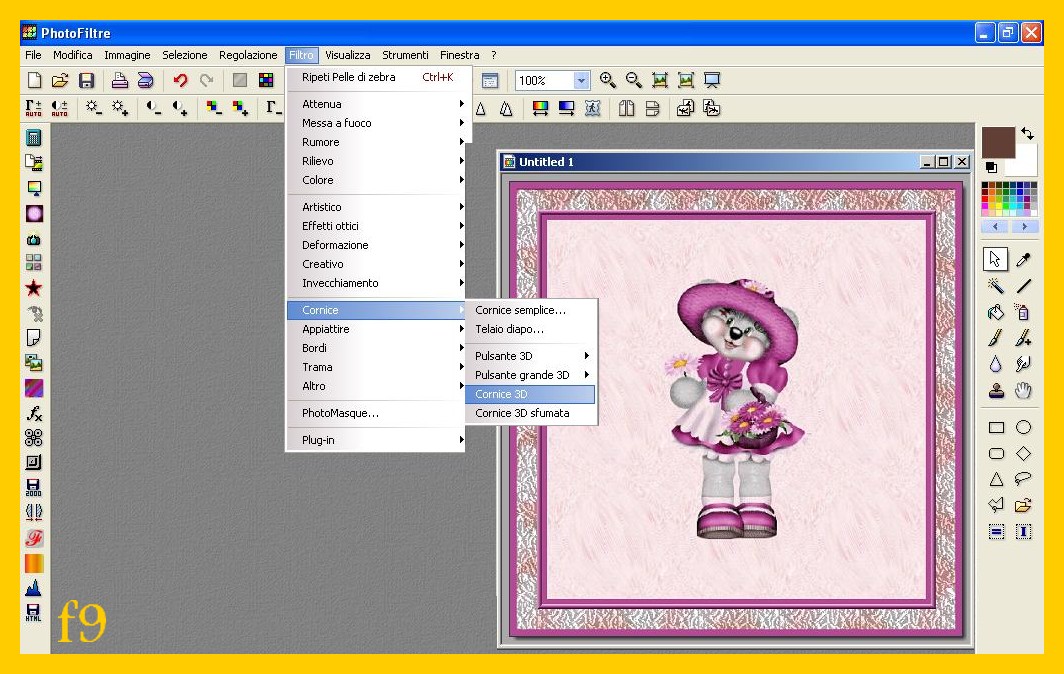Open the Regolazione menu

248,55
